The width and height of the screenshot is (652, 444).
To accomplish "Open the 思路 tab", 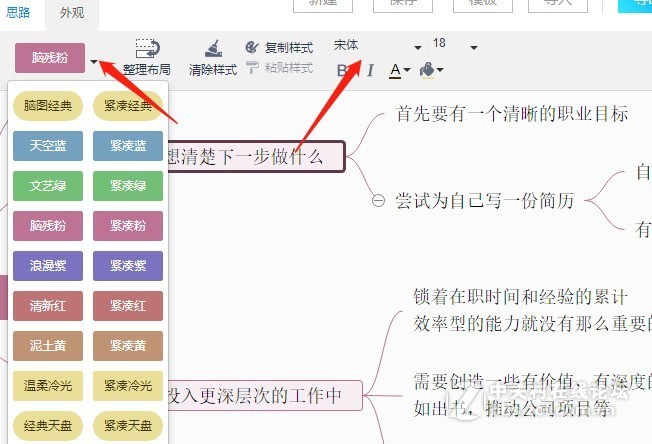I will click(18, 12).
